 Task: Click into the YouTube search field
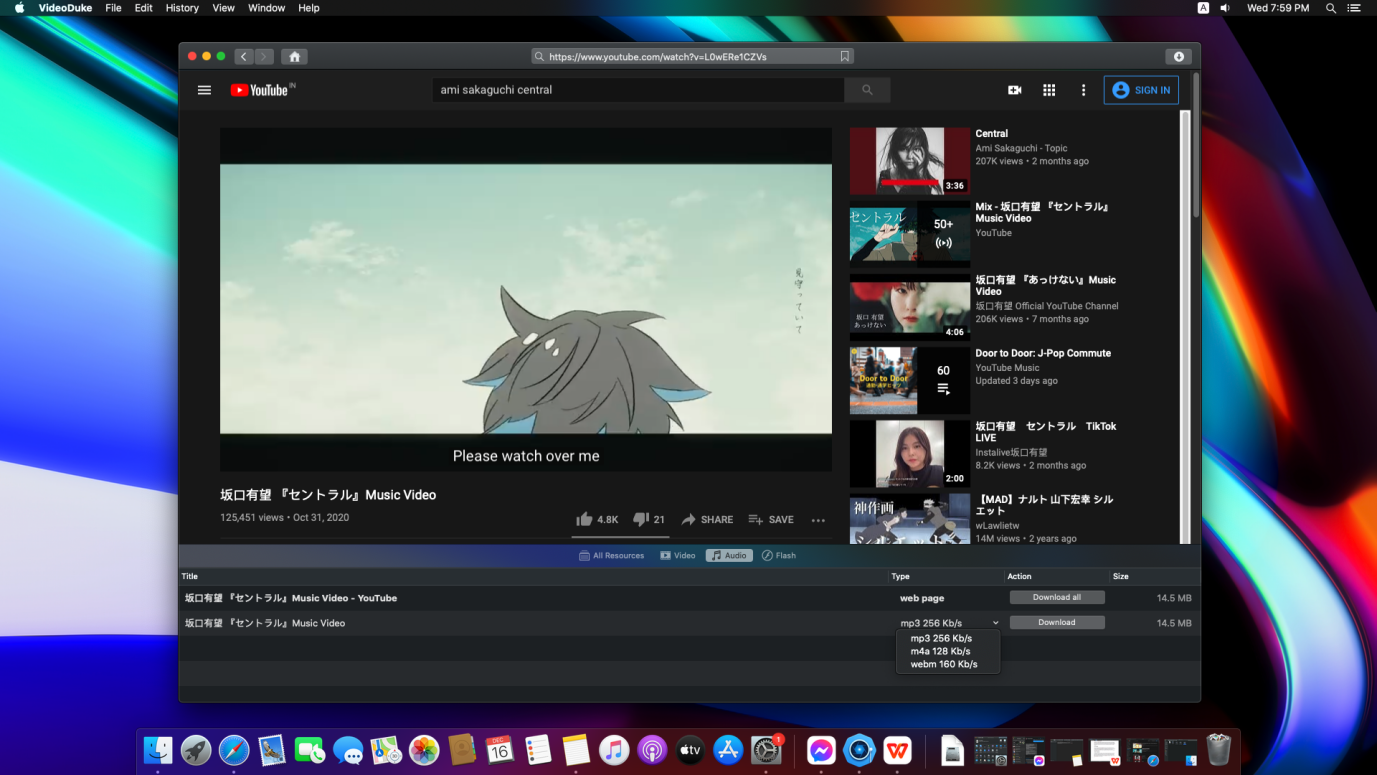pos(639,90)
